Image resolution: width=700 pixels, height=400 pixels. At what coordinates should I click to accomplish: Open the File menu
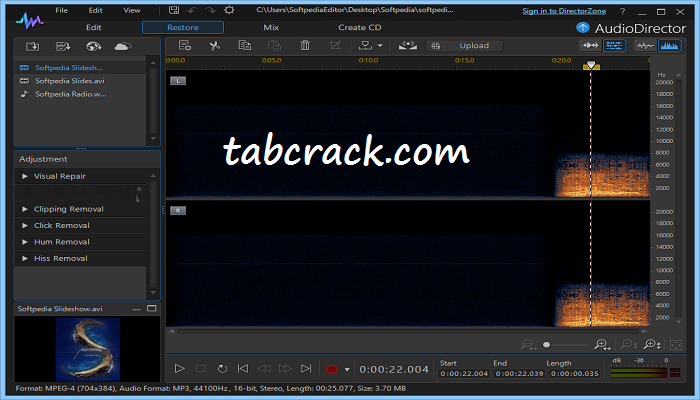point(62,10)
